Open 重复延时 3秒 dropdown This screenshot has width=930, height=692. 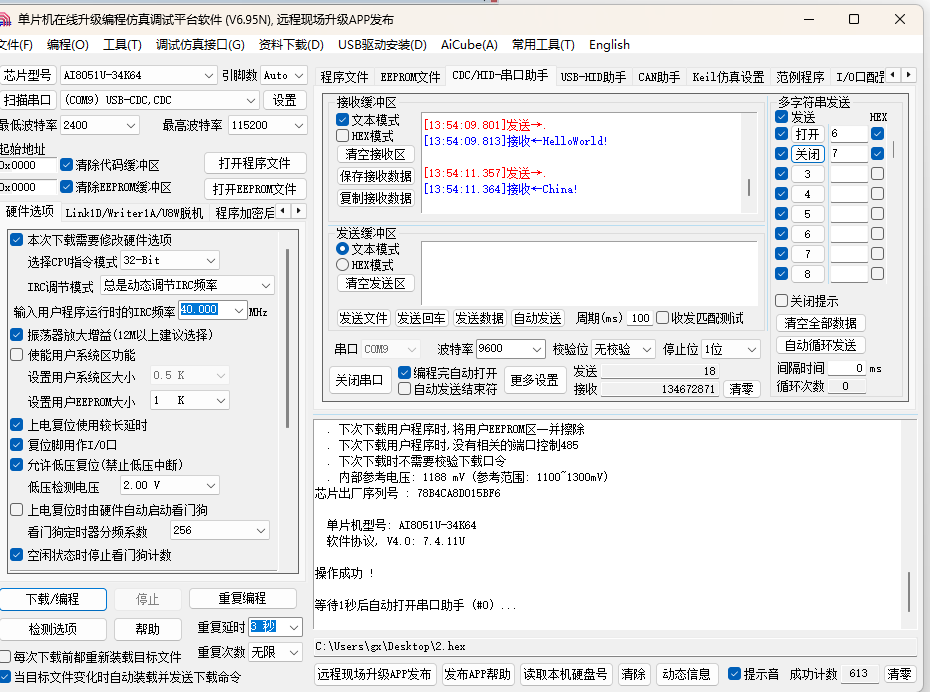(294, 627)
